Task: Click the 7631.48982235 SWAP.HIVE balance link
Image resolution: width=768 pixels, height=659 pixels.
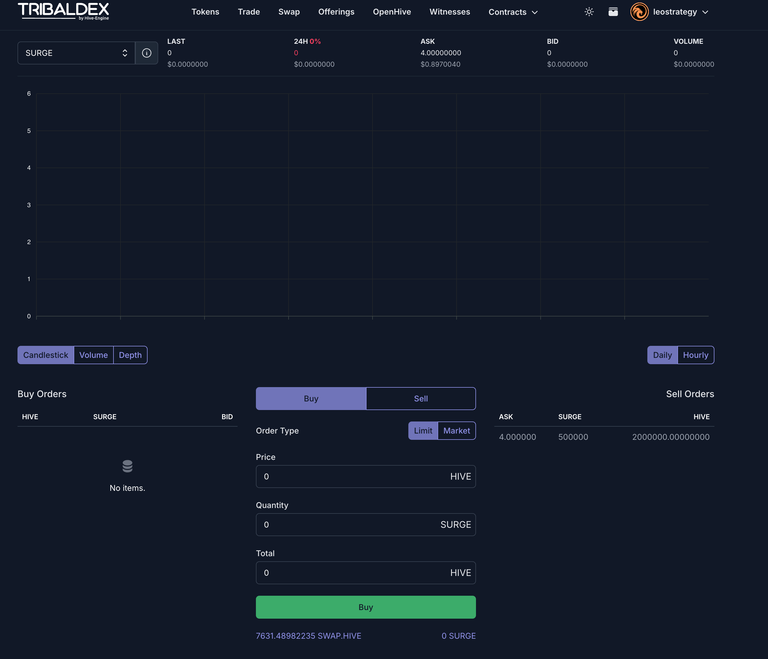Action: click(x=309, y=636)
